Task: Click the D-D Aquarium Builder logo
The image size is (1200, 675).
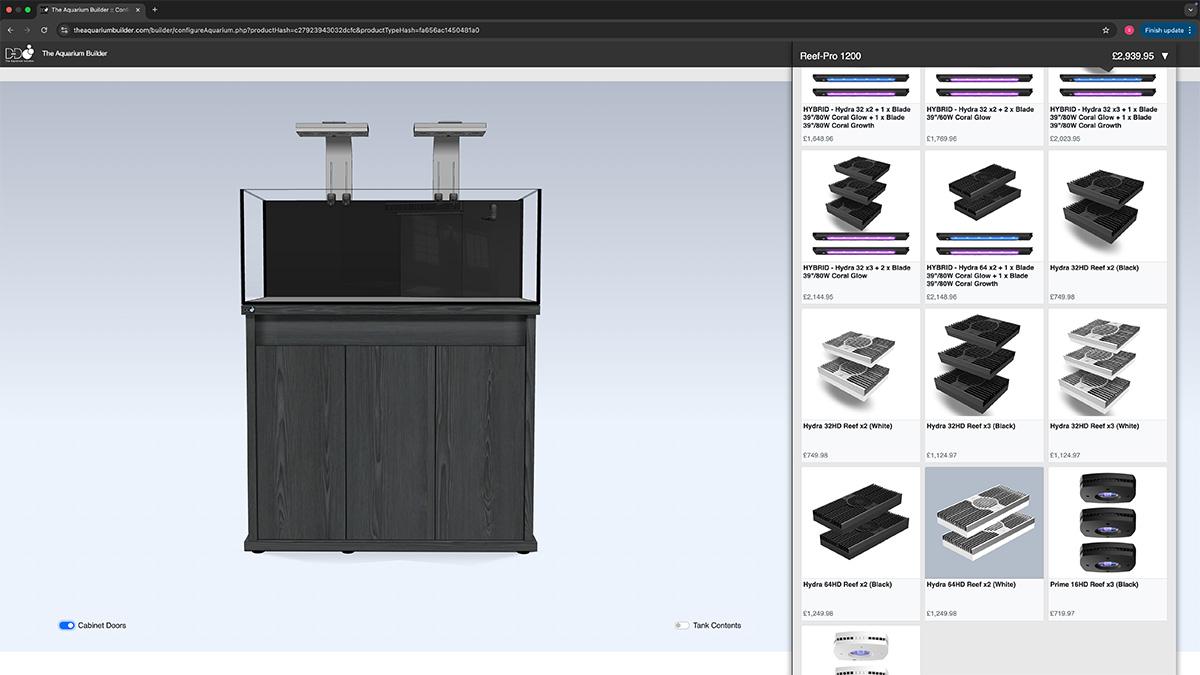Action: 20,53
